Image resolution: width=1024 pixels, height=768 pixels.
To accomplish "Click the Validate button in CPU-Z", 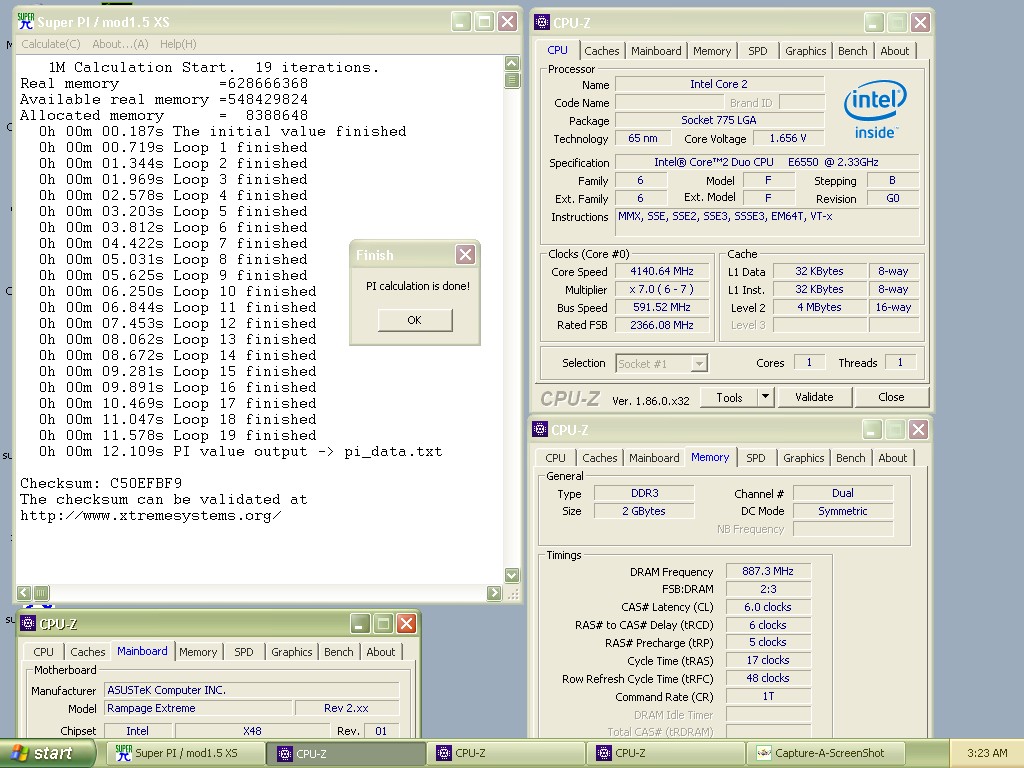I will click(x=814, y=397).
